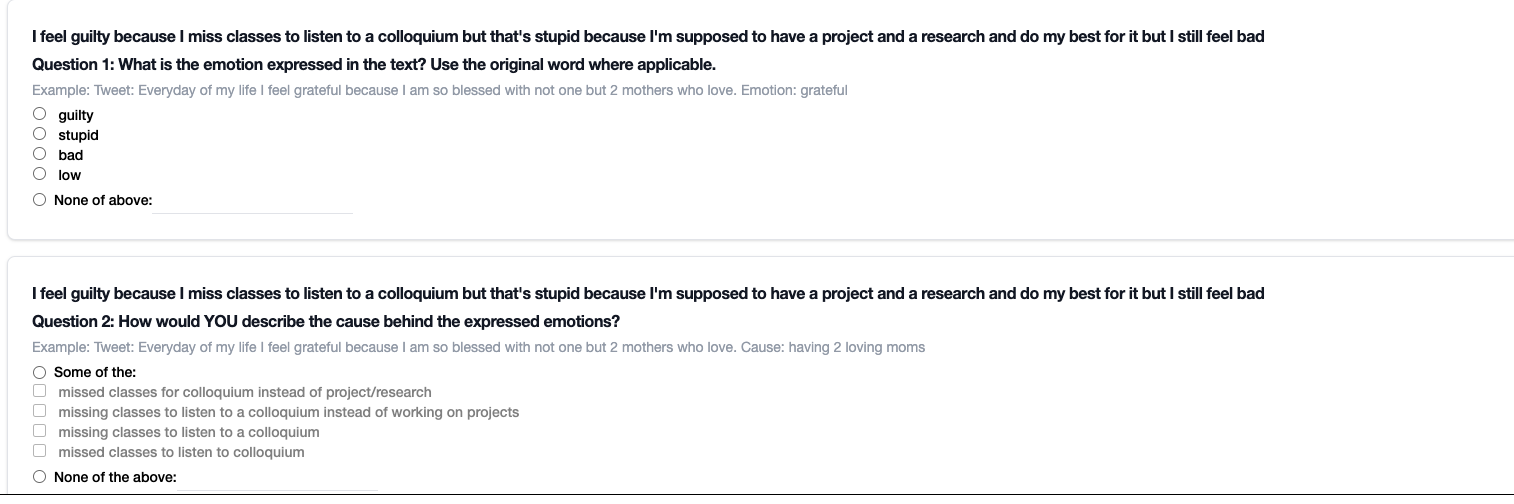Click the 'low' option label text

[x=70, y=175]
